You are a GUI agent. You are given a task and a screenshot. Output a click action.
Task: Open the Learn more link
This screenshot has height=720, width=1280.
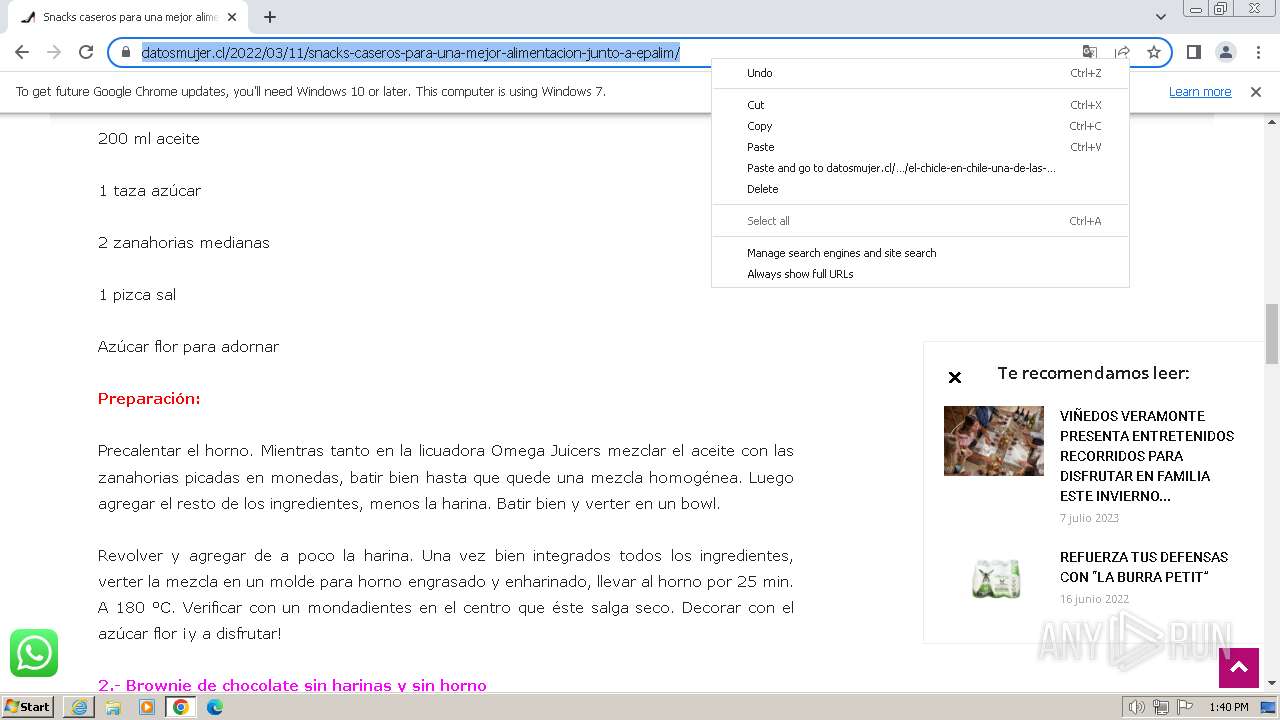coord(1200,91)
